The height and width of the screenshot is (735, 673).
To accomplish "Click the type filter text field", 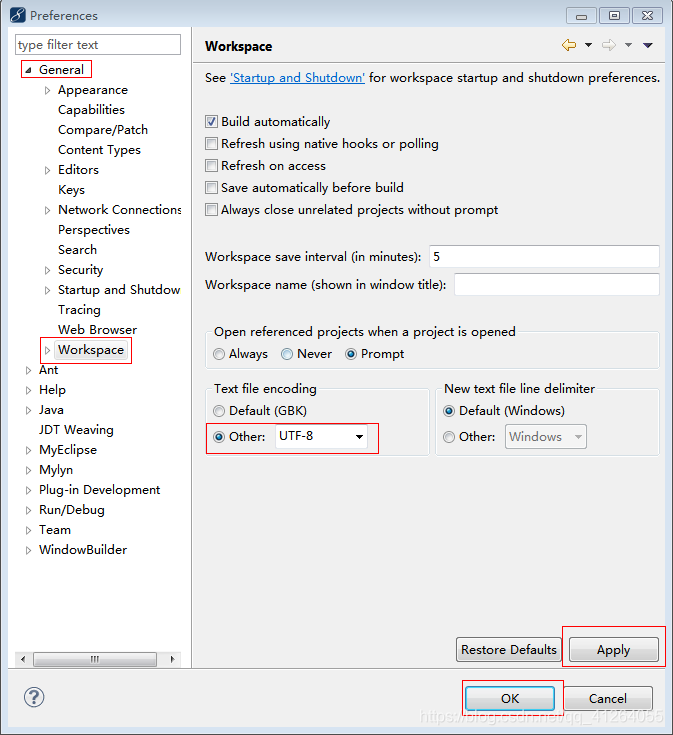I will coord(97,45).
